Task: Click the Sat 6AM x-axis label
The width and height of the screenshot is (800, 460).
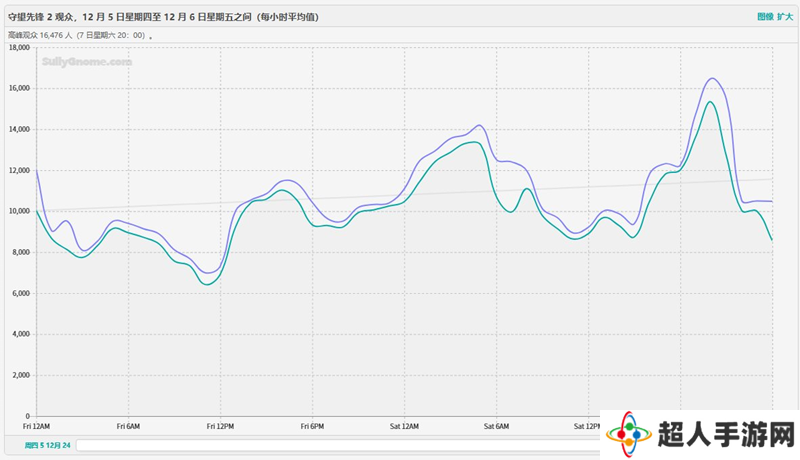Action: point(496,426)
